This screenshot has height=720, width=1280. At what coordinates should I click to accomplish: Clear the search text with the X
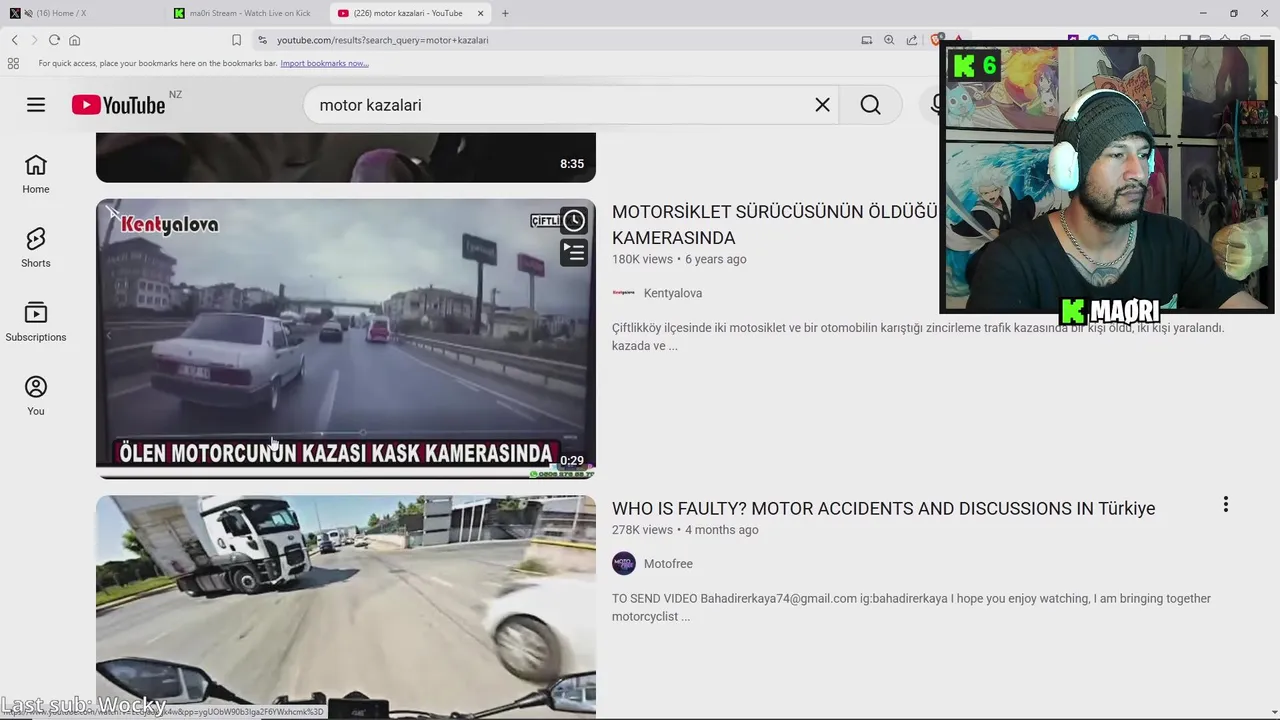[822, 105]
